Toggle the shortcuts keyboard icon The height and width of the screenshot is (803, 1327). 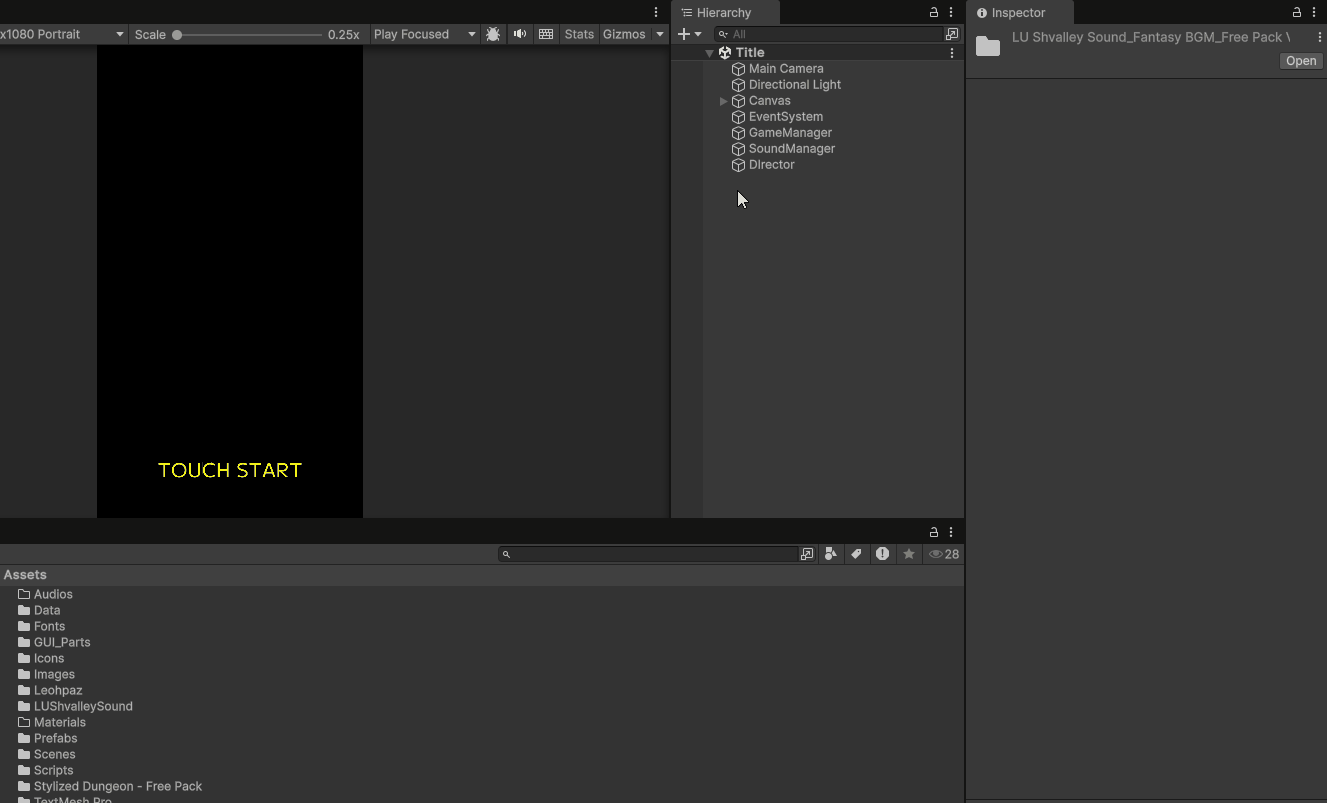[x=546, y=34]
